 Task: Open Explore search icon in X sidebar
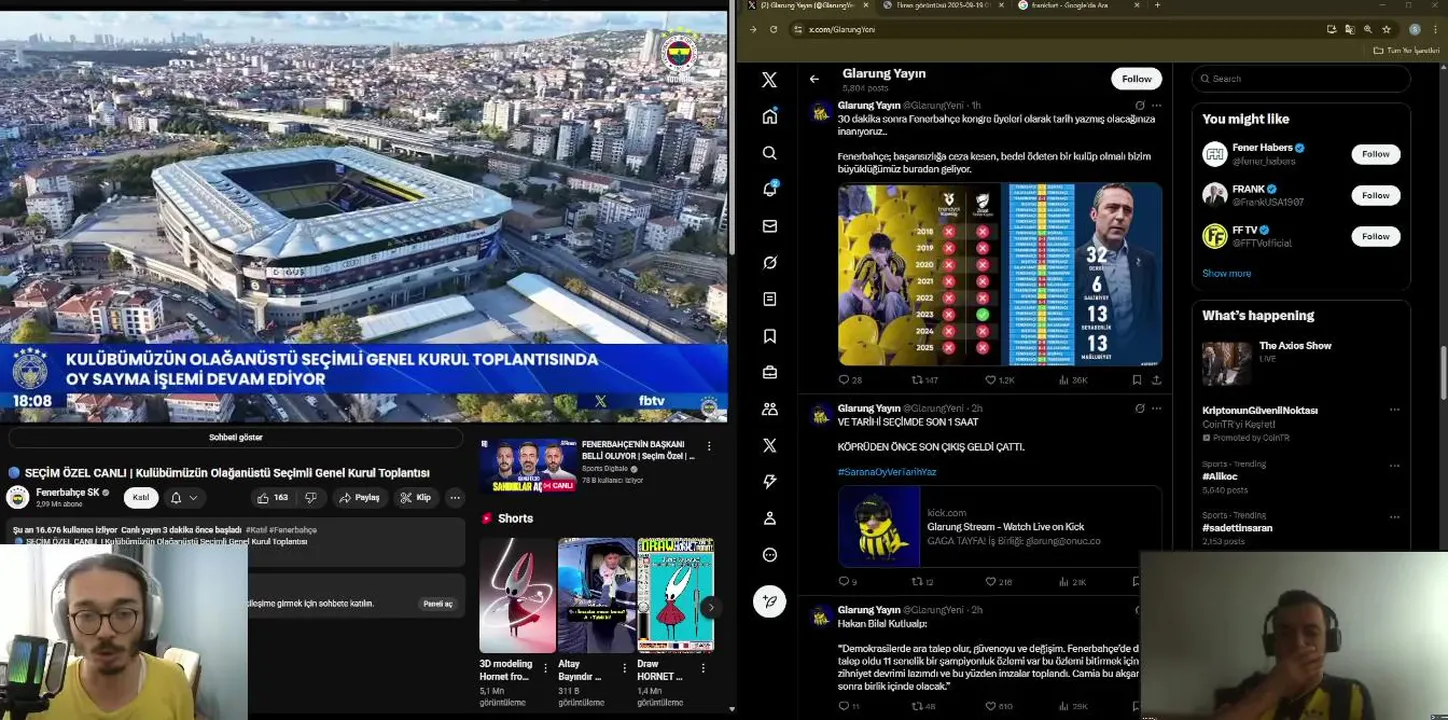[x=769, y=153]
